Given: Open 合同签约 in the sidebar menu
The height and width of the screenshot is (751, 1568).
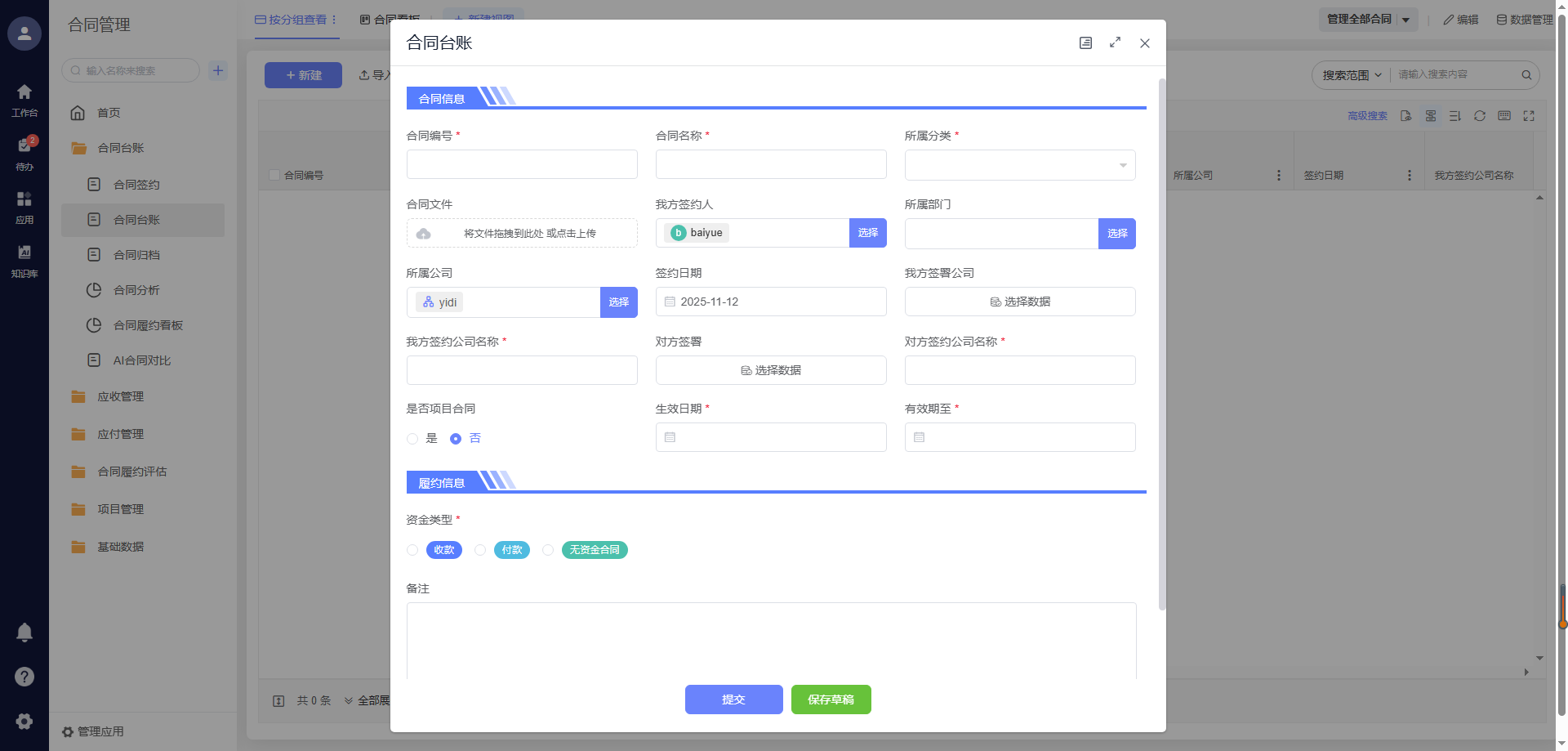Looking at the screenshot, I should coord(136,185).
